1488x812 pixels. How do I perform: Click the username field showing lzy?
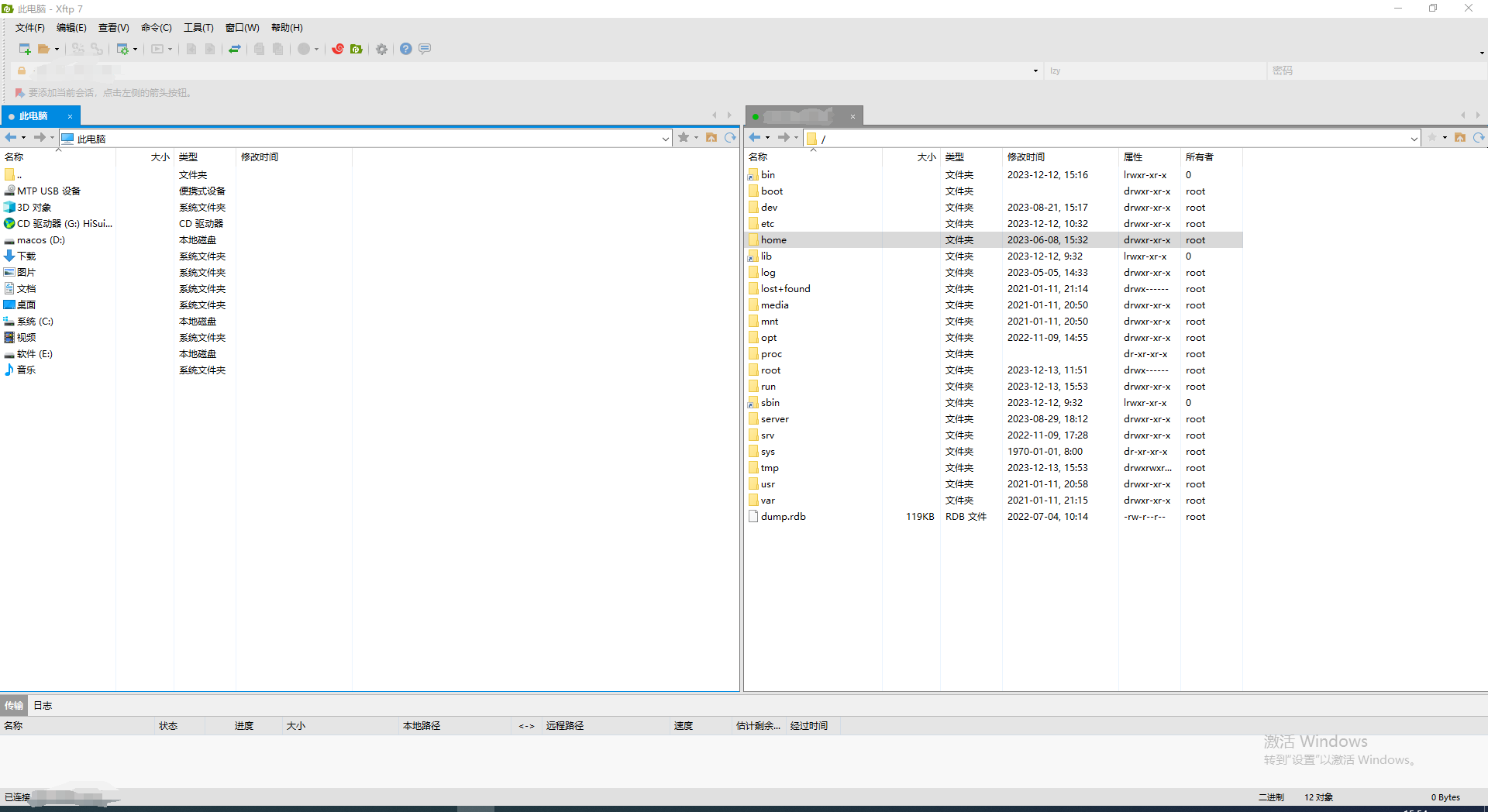point(1155,71)
